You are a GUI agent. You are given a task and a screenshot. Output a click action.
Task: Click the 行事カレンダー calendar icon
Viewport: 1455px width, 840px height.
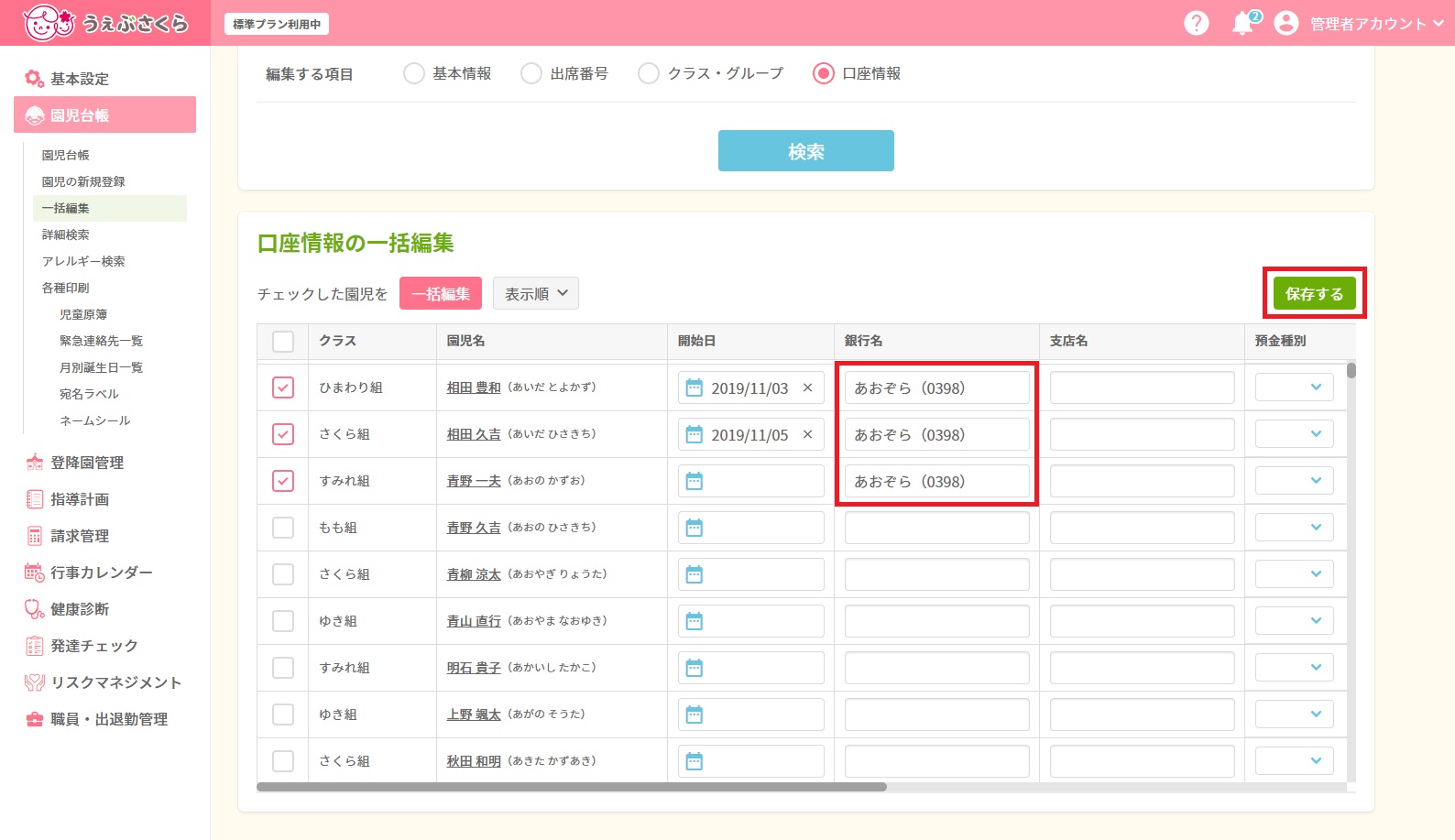(34, 573)
